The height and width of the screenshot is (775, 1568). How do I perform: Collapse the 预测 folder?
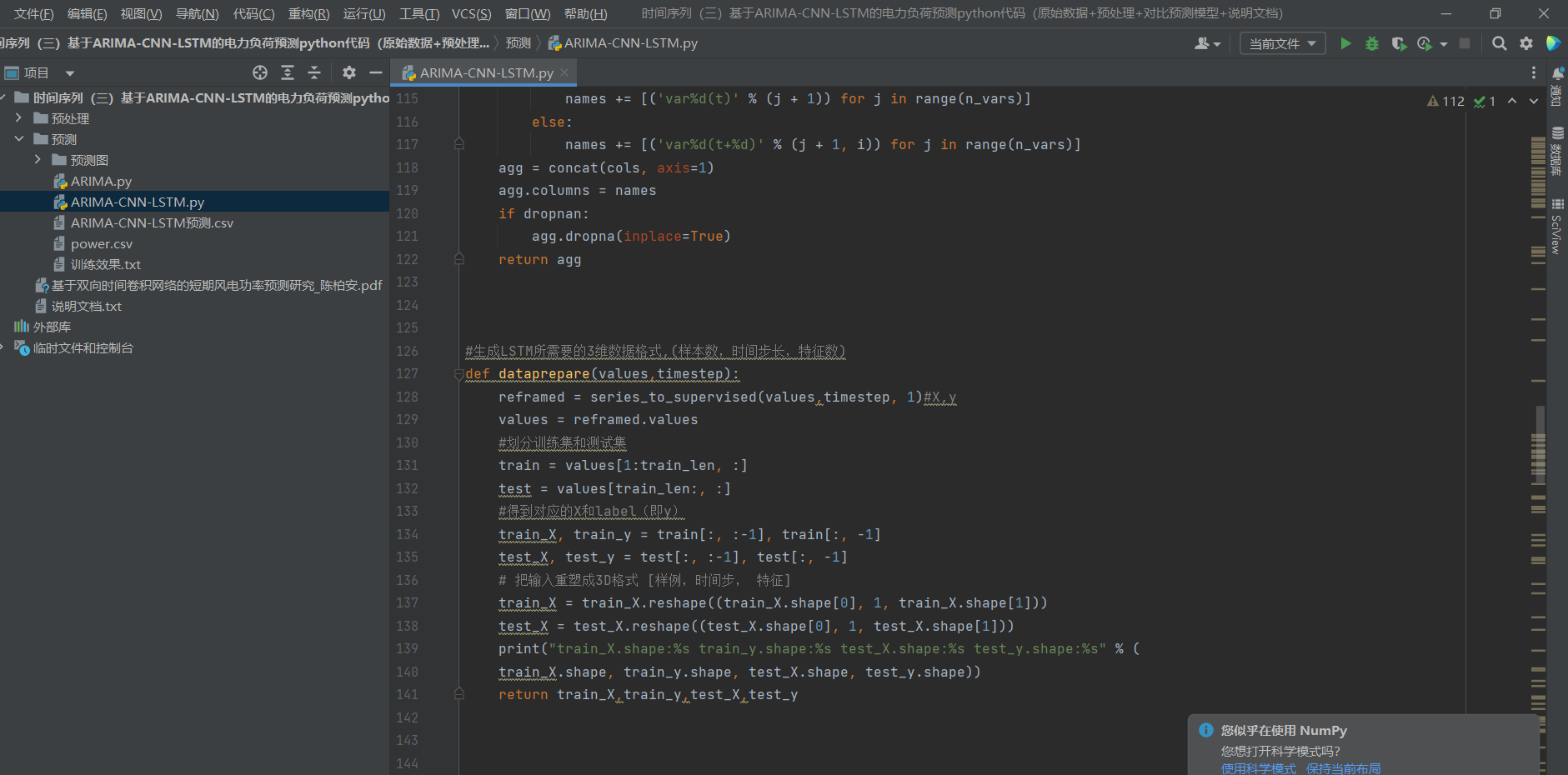19,139
